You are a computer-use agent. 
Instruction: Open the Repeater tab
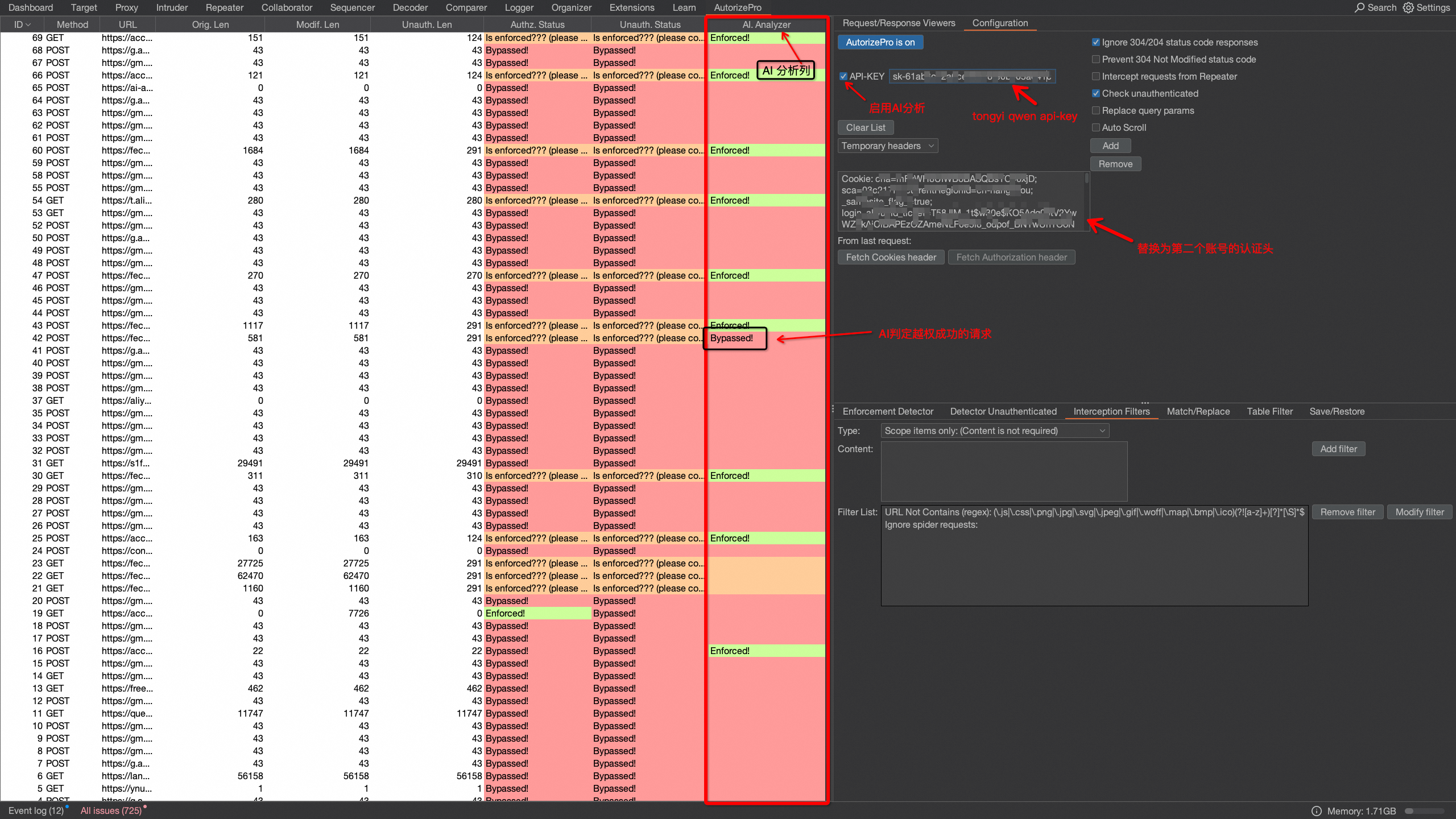click(224, 7)
